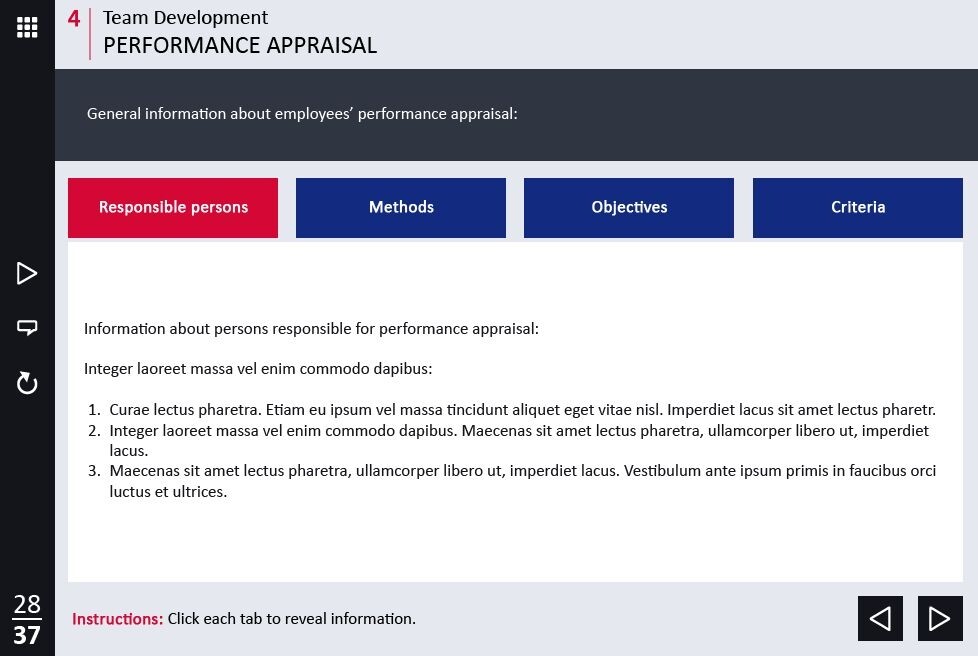Click the red section number 4

pos(74,19)
